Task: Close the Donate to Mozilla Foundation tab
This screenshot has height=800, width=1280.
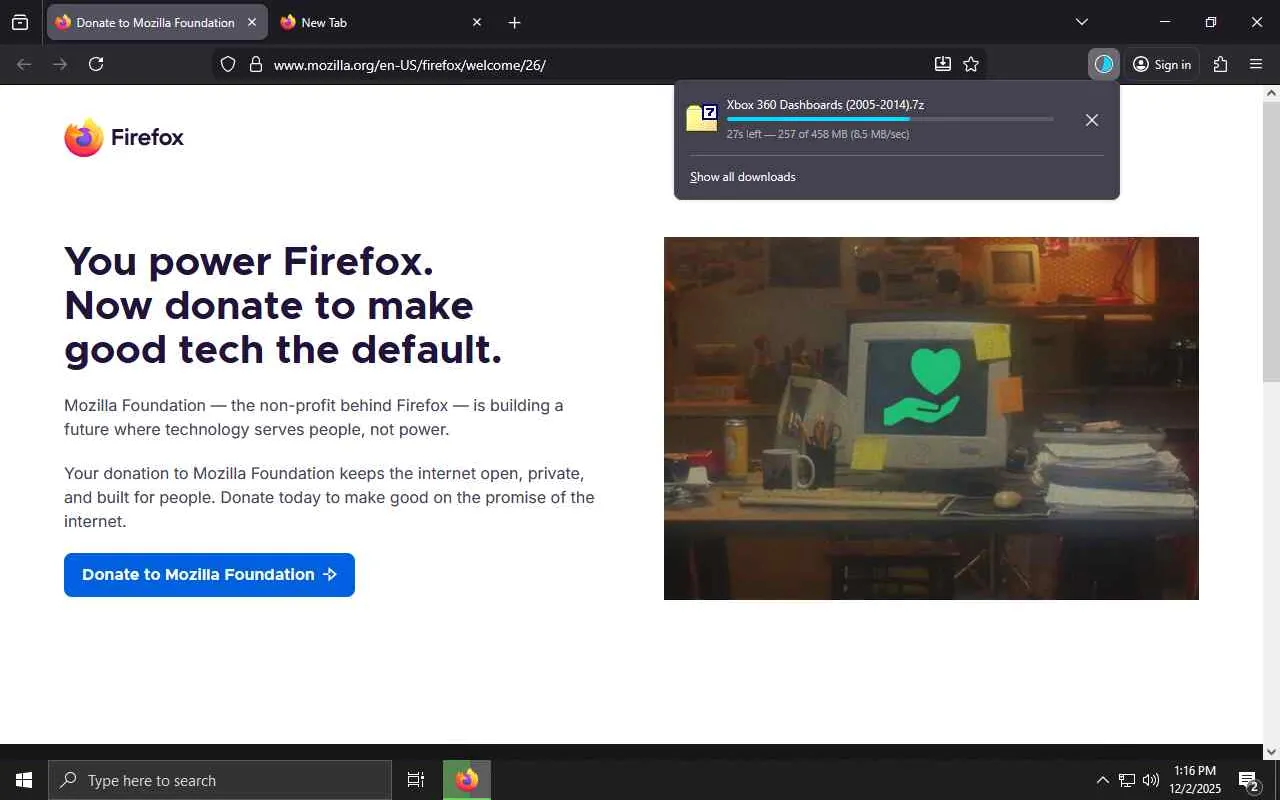Action: pyautogui.click(x=252, y=22)
